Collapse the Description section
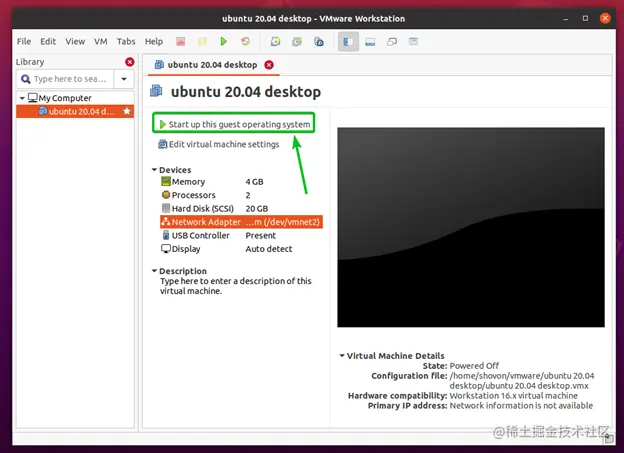Screen dimensions: 624x453 point(154,271)
